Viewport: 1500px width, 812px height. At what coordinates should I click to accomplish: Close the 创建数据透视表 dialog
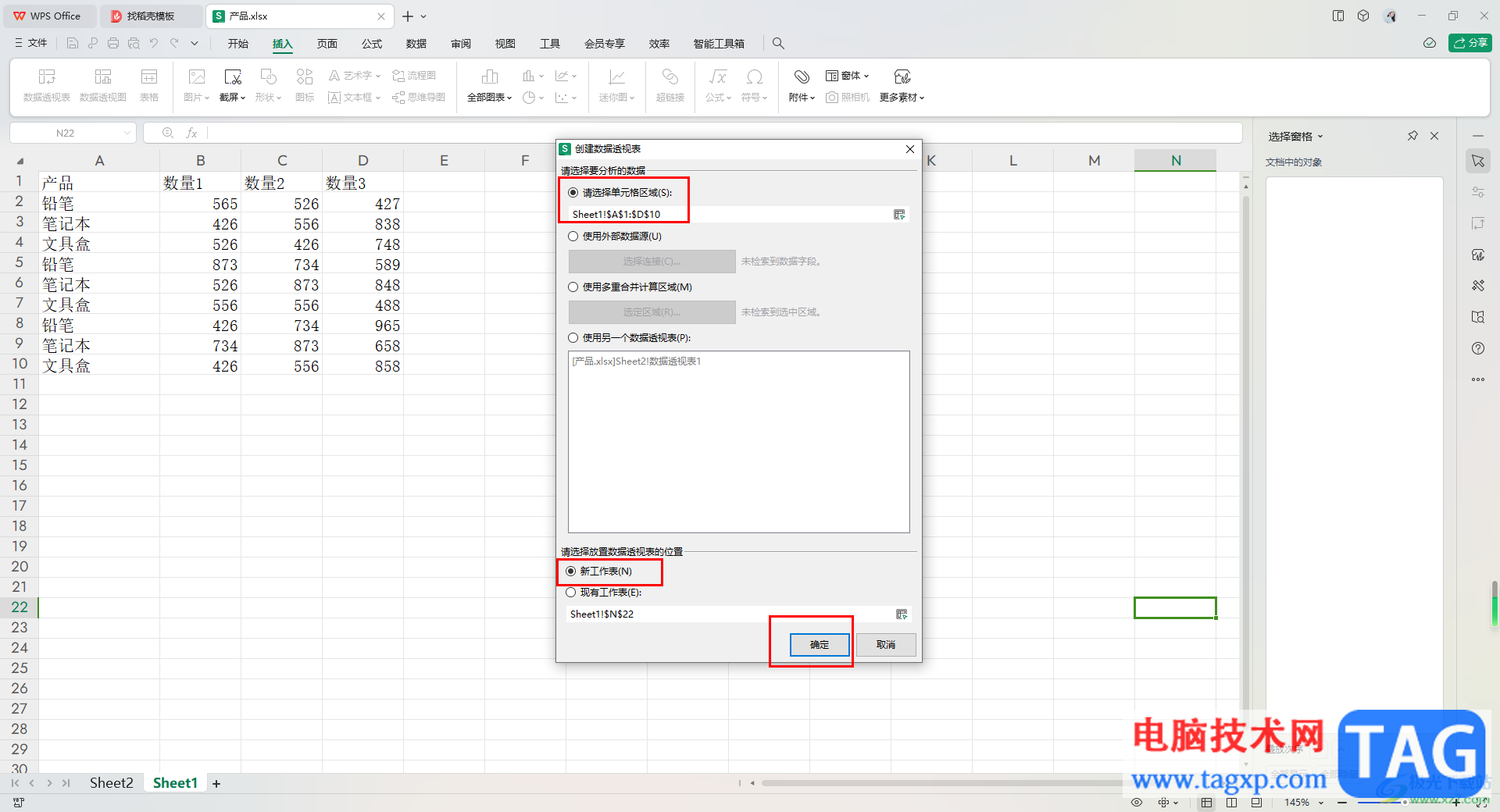(x=910, y=149)
